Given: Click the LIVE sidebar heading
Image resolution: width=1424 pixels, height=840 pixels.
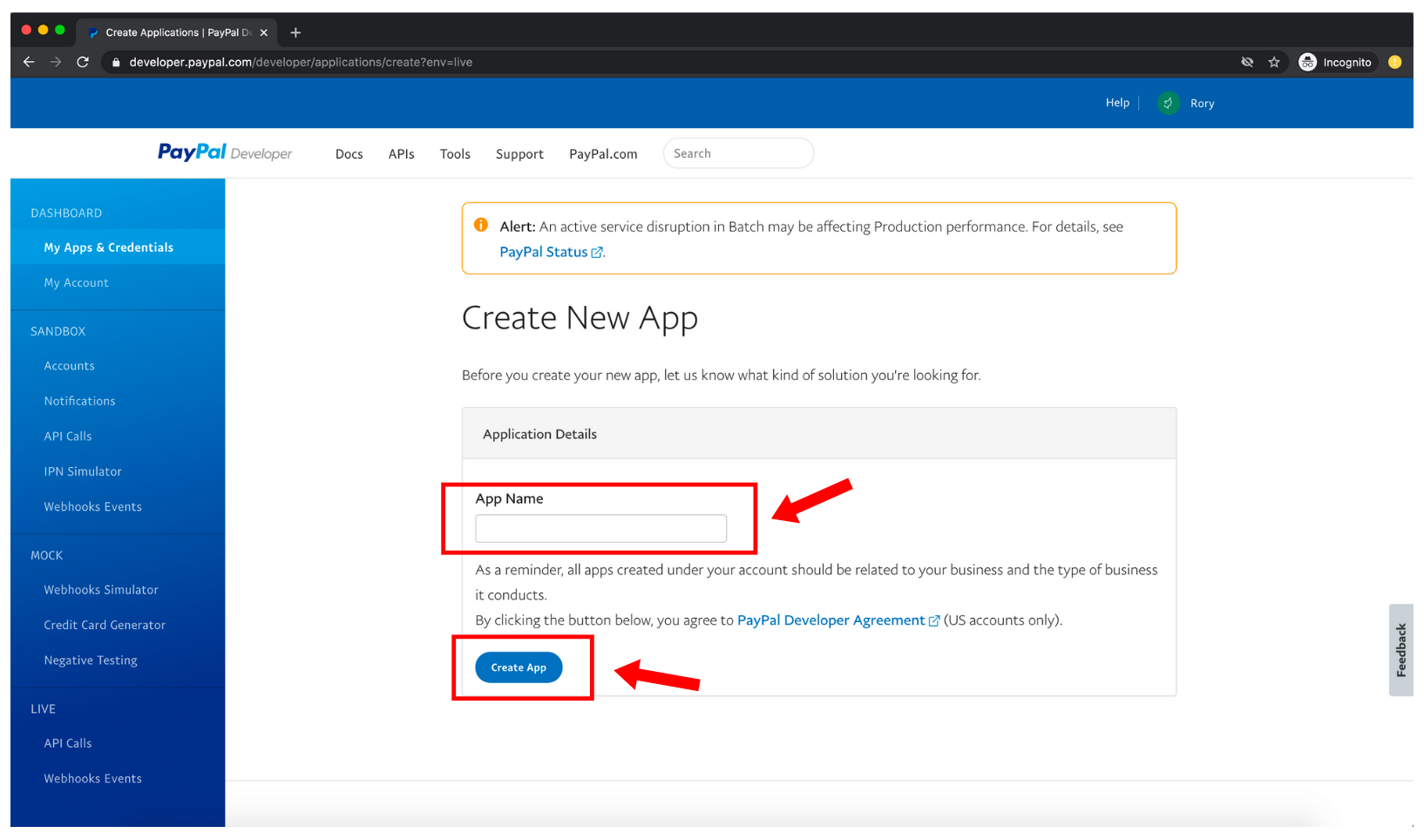Looking at the screenshot, I should pos(44,708).
